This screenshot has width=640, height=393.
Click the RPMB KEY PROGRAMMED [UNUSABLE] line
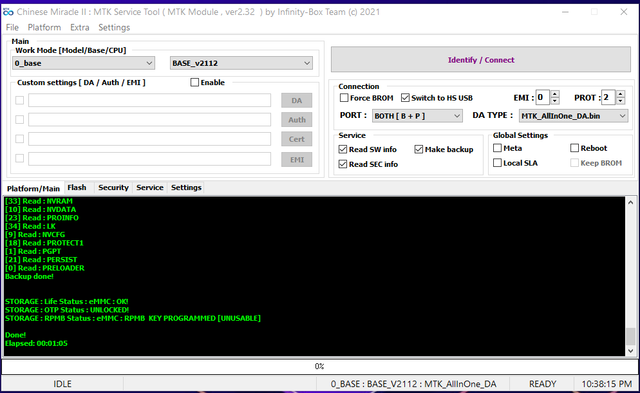coord(133,318)
